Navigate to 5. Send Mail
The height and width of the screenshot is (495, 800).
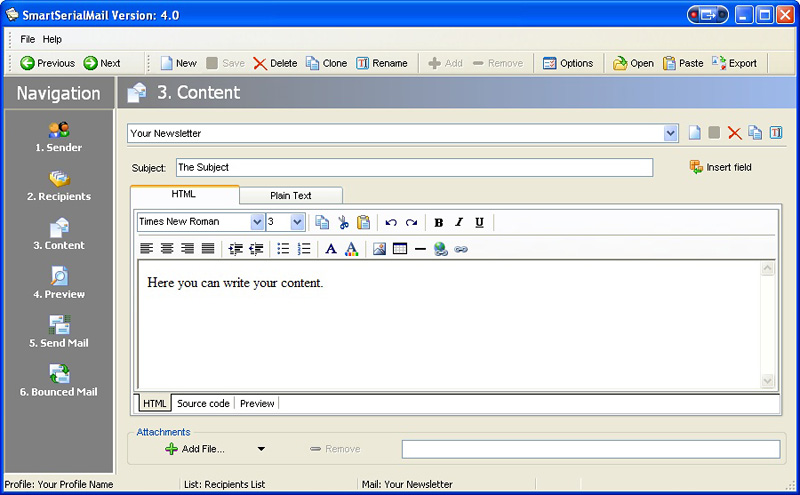tap(59, 332)
